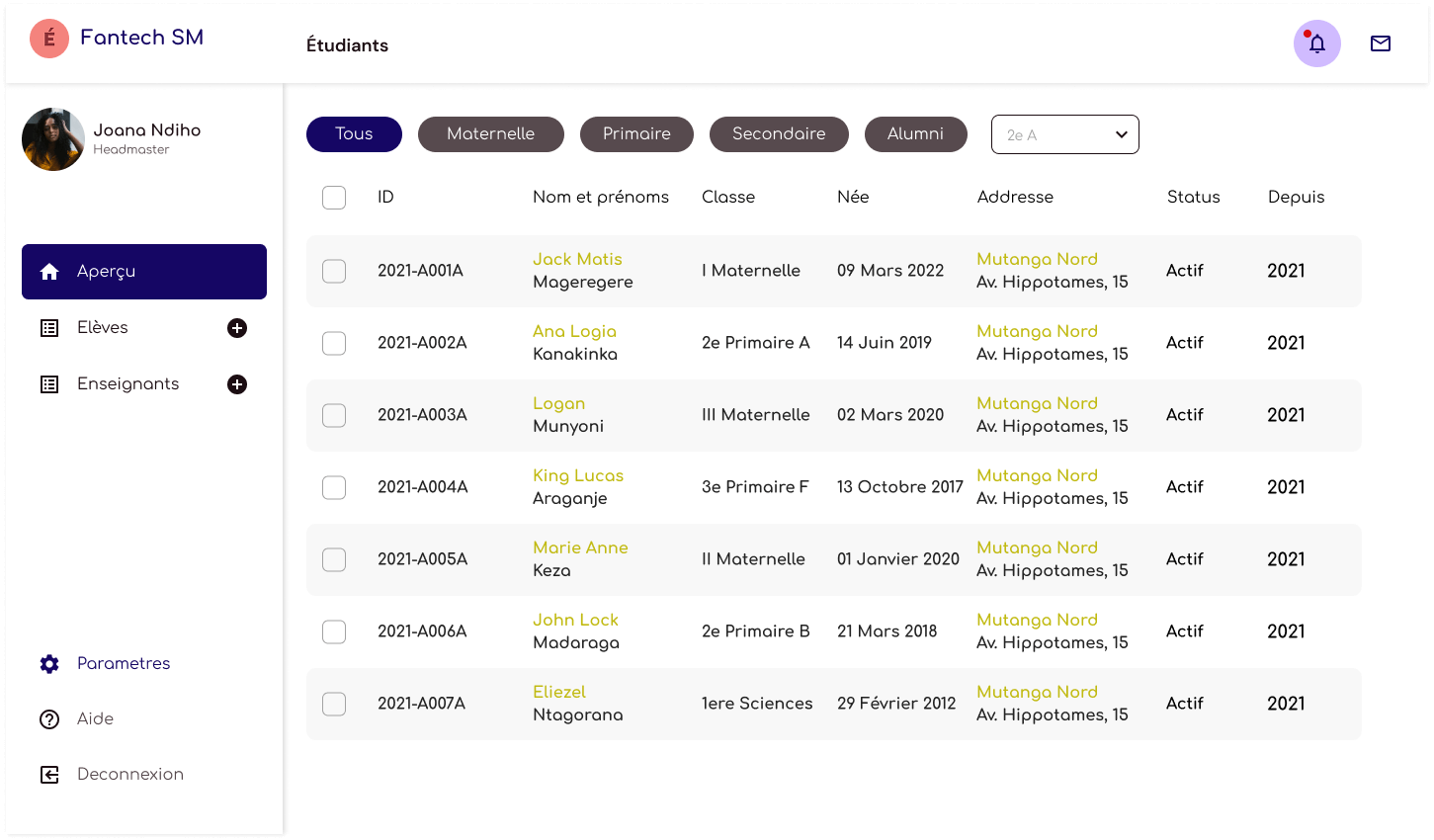
Task: Open the mail envelope icon
Action: click(x=1380, y=43)
